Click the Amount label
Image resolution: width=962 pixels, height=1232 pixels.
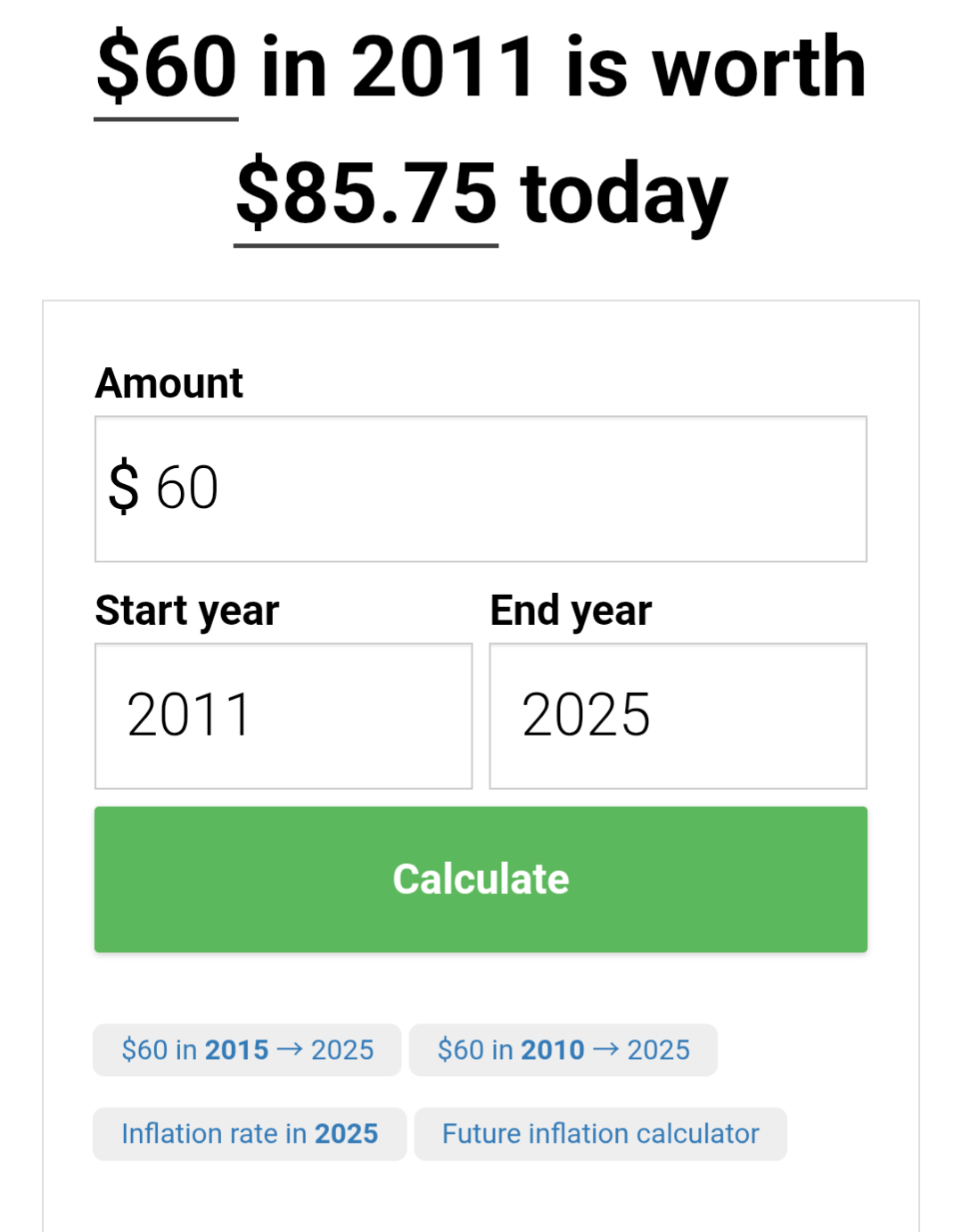coord(169,383)
